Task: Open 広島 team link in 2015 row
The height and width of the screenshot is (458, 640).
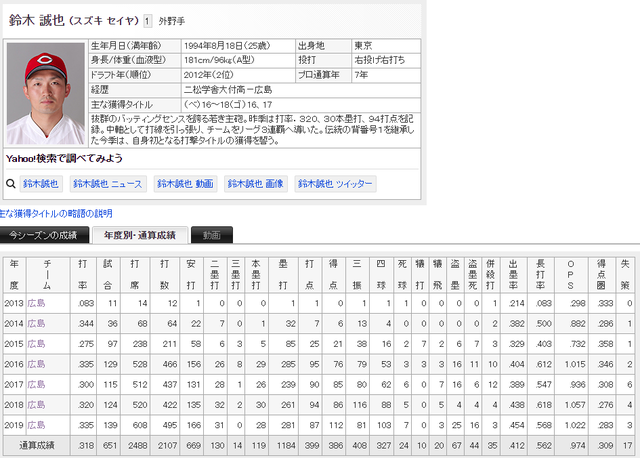Action: tap(36, 344)
